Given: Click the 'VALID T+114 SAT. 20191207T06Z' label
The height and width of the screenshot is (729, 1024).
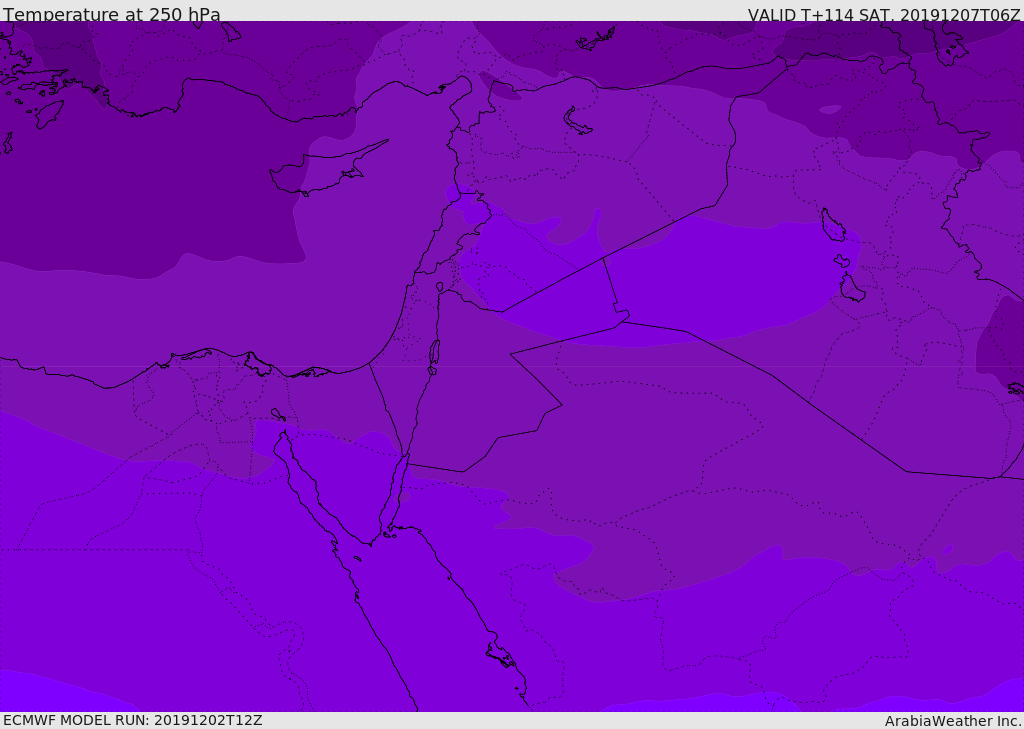Looking at the screenshot, I should pyautogui.click(x=884, y=14).
